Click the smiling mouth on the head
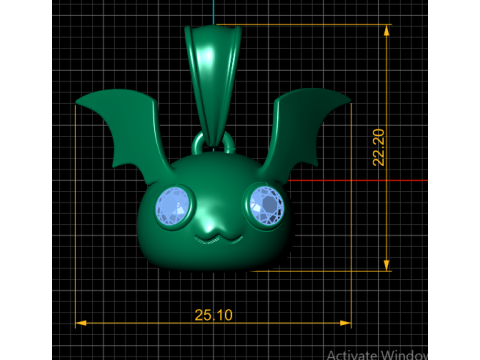The width and height of the screenshot is (480, 360). pyautogui.click(x=219, y=239)
